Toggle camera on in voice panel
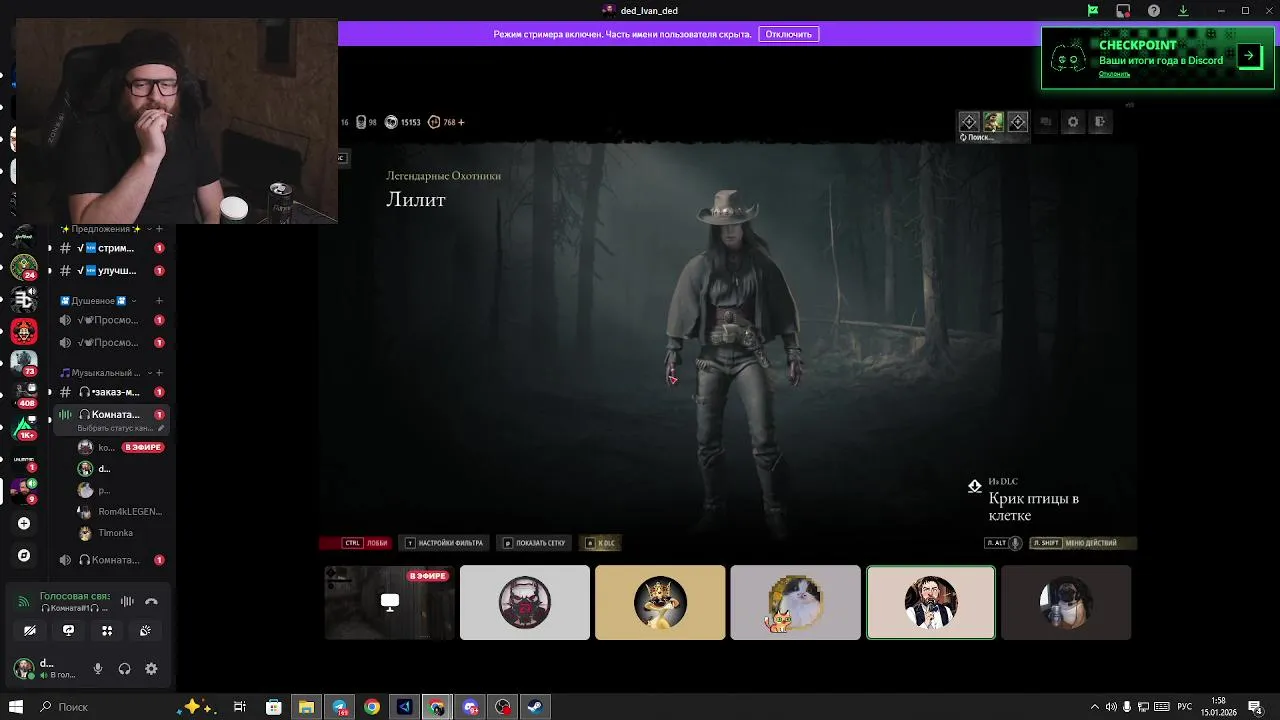This screenshot has width=1280, height=720. (30, 630)
